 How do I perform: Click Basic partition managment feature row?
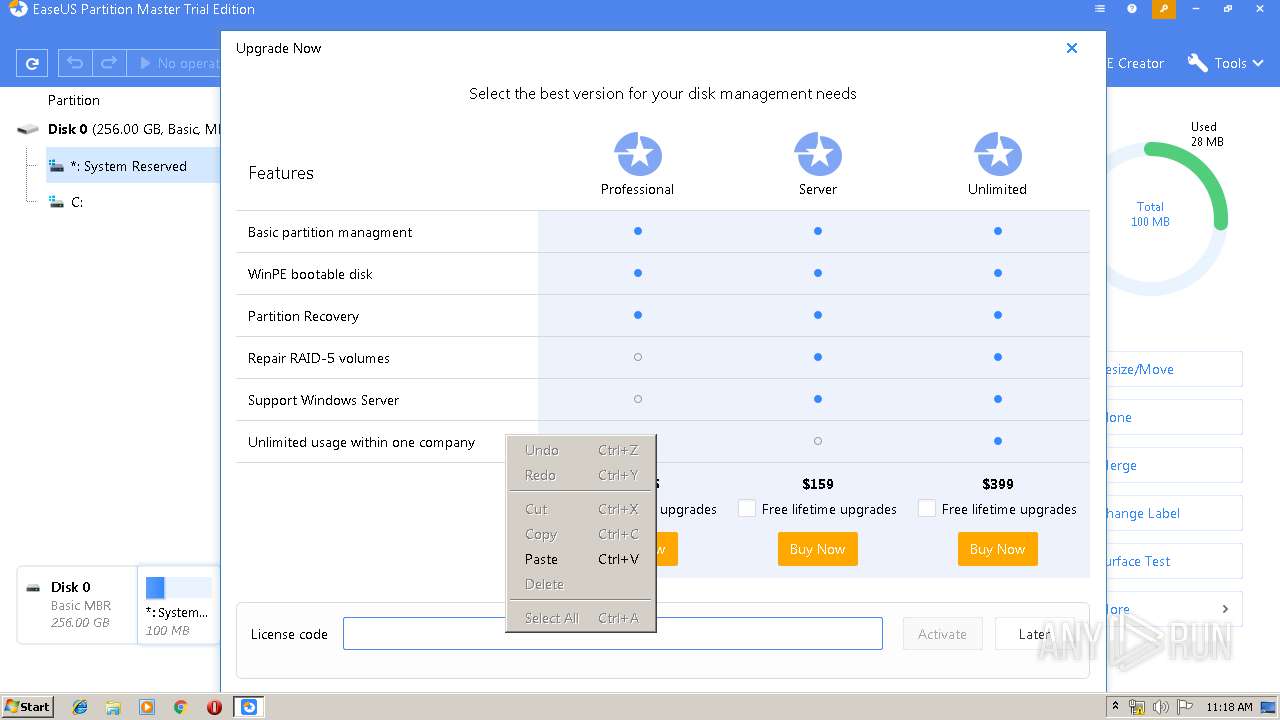pyautogui.click(x=663, y=232)
